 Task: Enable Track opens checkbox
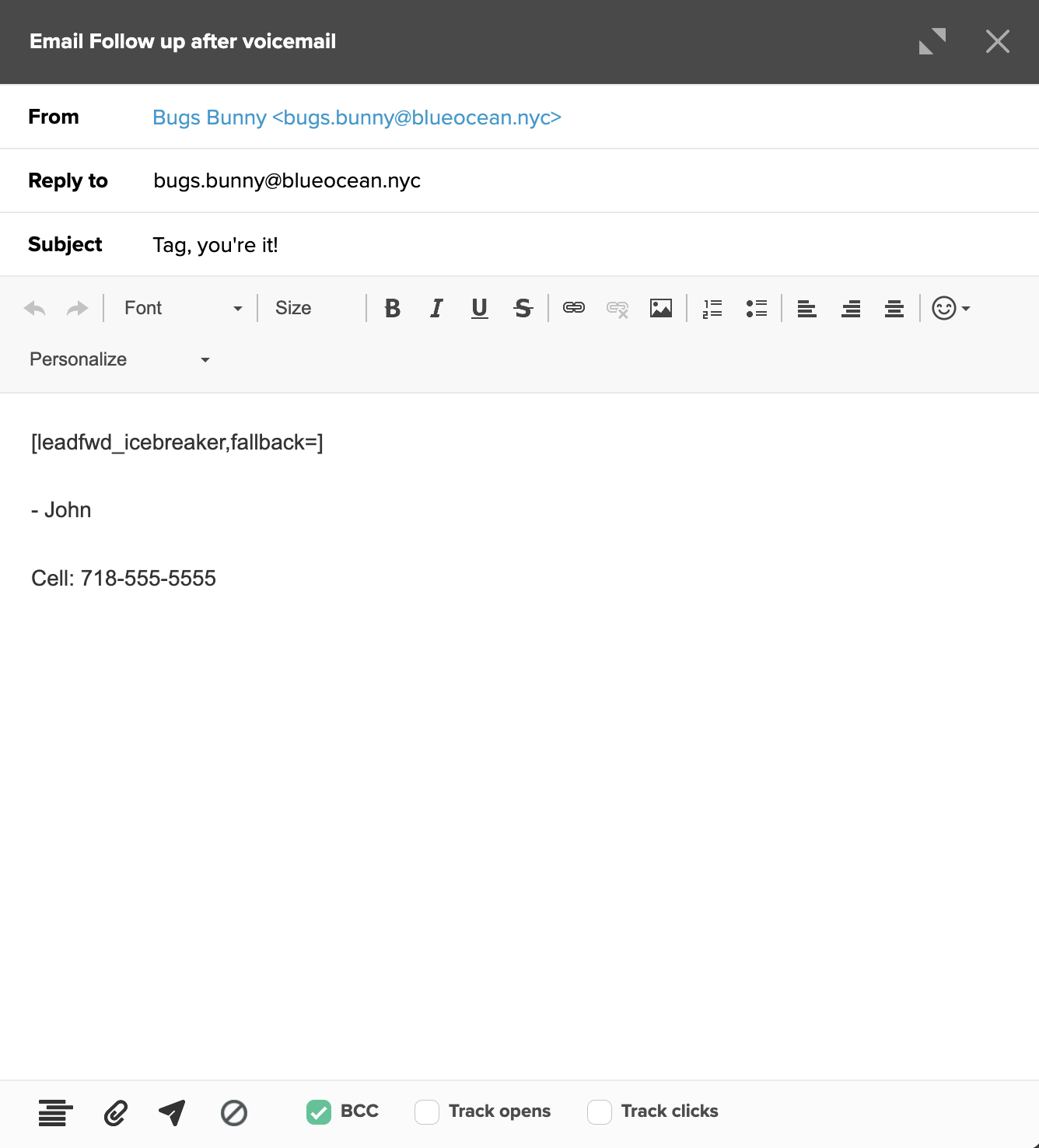(x=427, y=1112)
